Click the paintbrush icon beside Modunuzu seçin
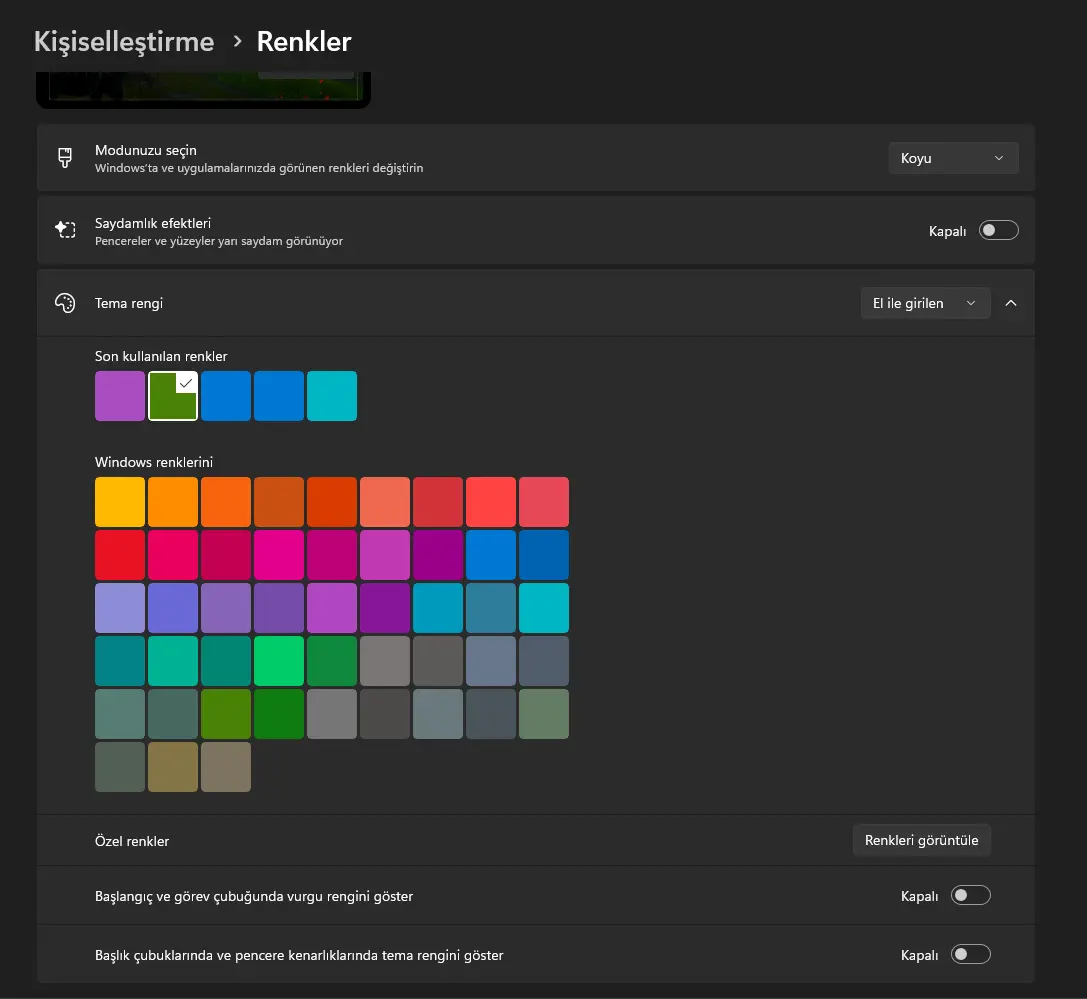Screen dimensions: 1087x999 [64, 158]
